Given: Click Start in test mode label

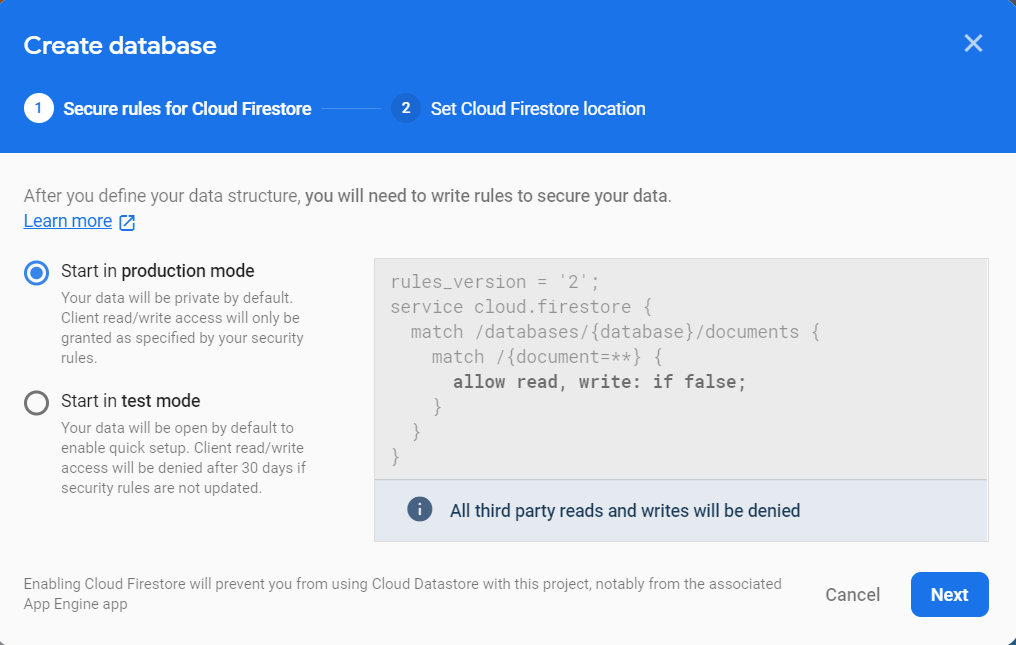Looking at the screenshot, I should pos(130,401).
